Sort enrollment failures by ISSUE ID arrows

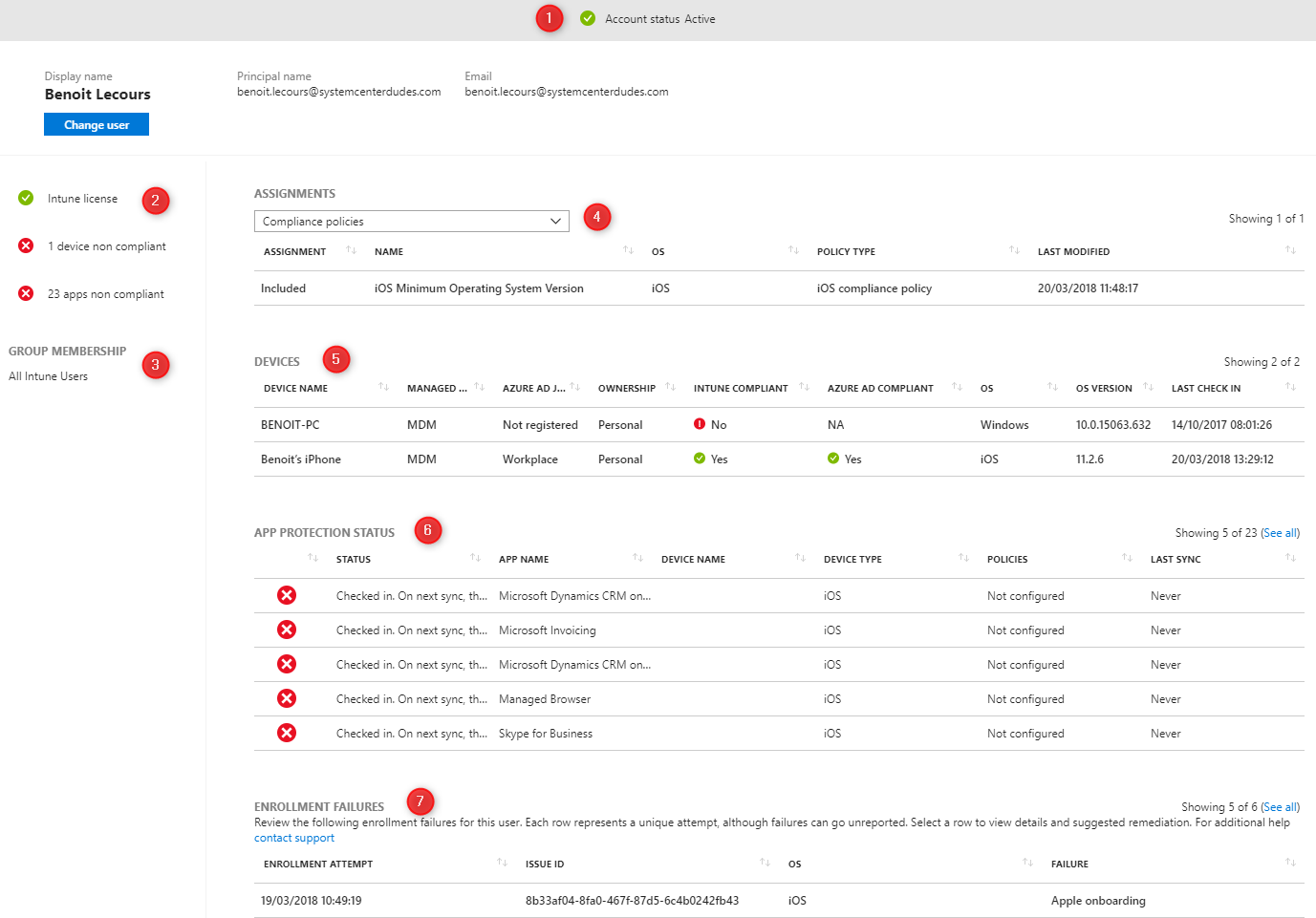[x=765, y=863]
